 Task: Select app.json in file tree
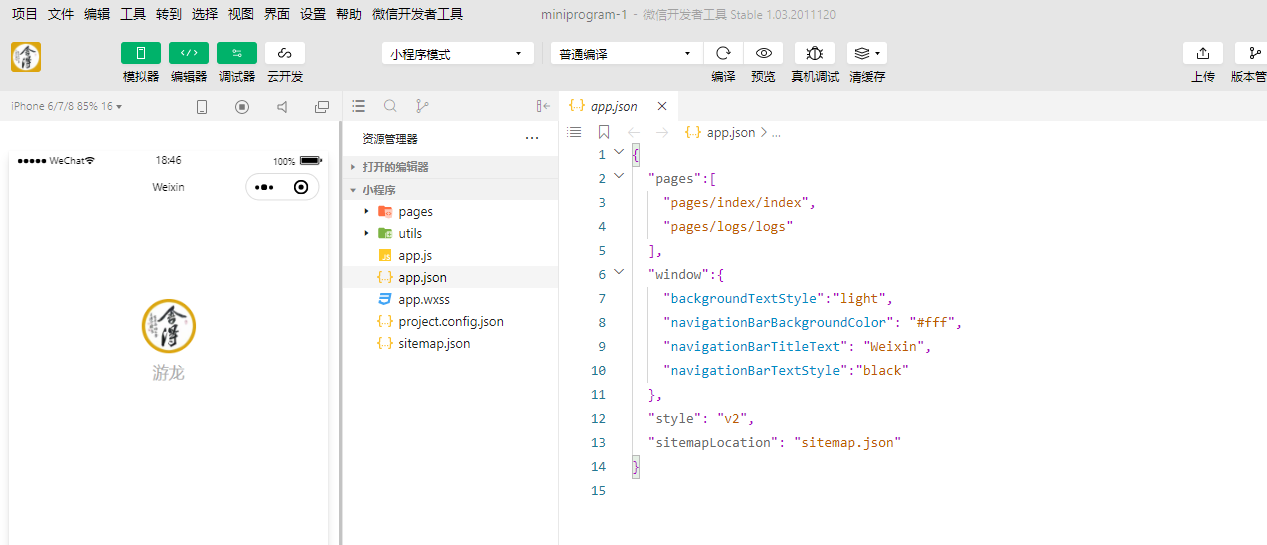coord(451,277)
